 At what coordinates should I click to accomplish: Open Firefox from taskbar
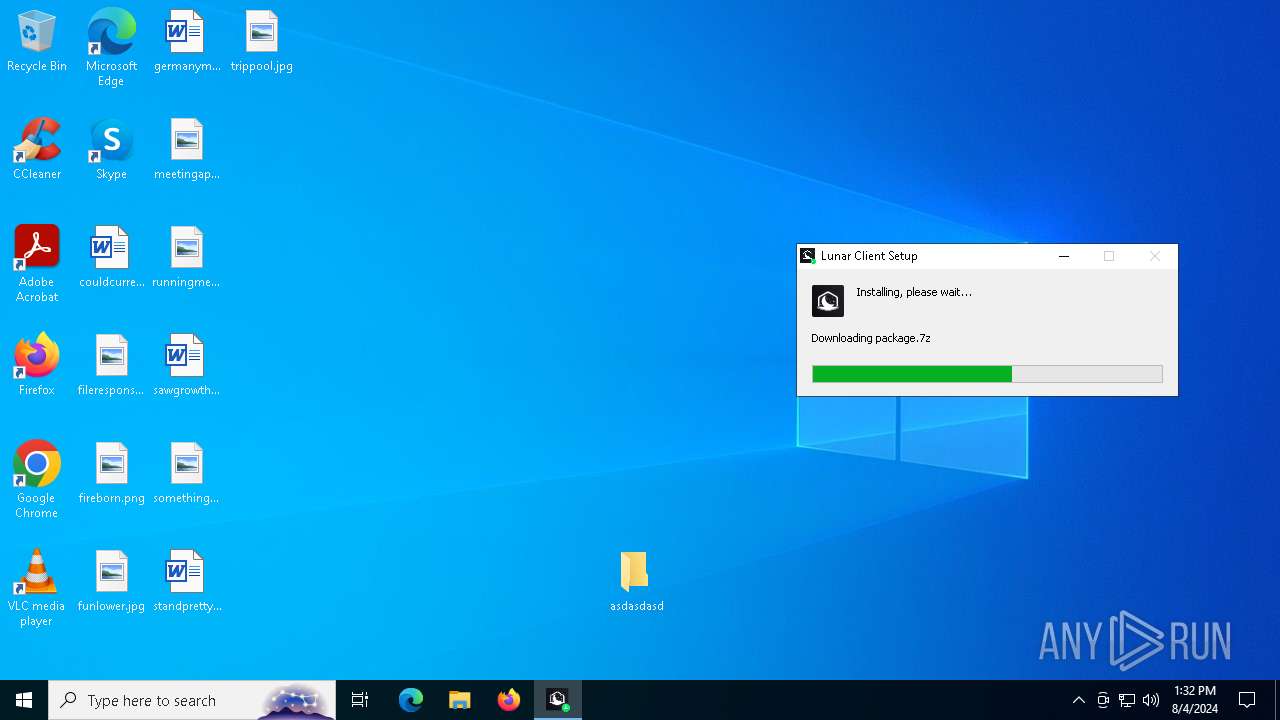point(509,700)
